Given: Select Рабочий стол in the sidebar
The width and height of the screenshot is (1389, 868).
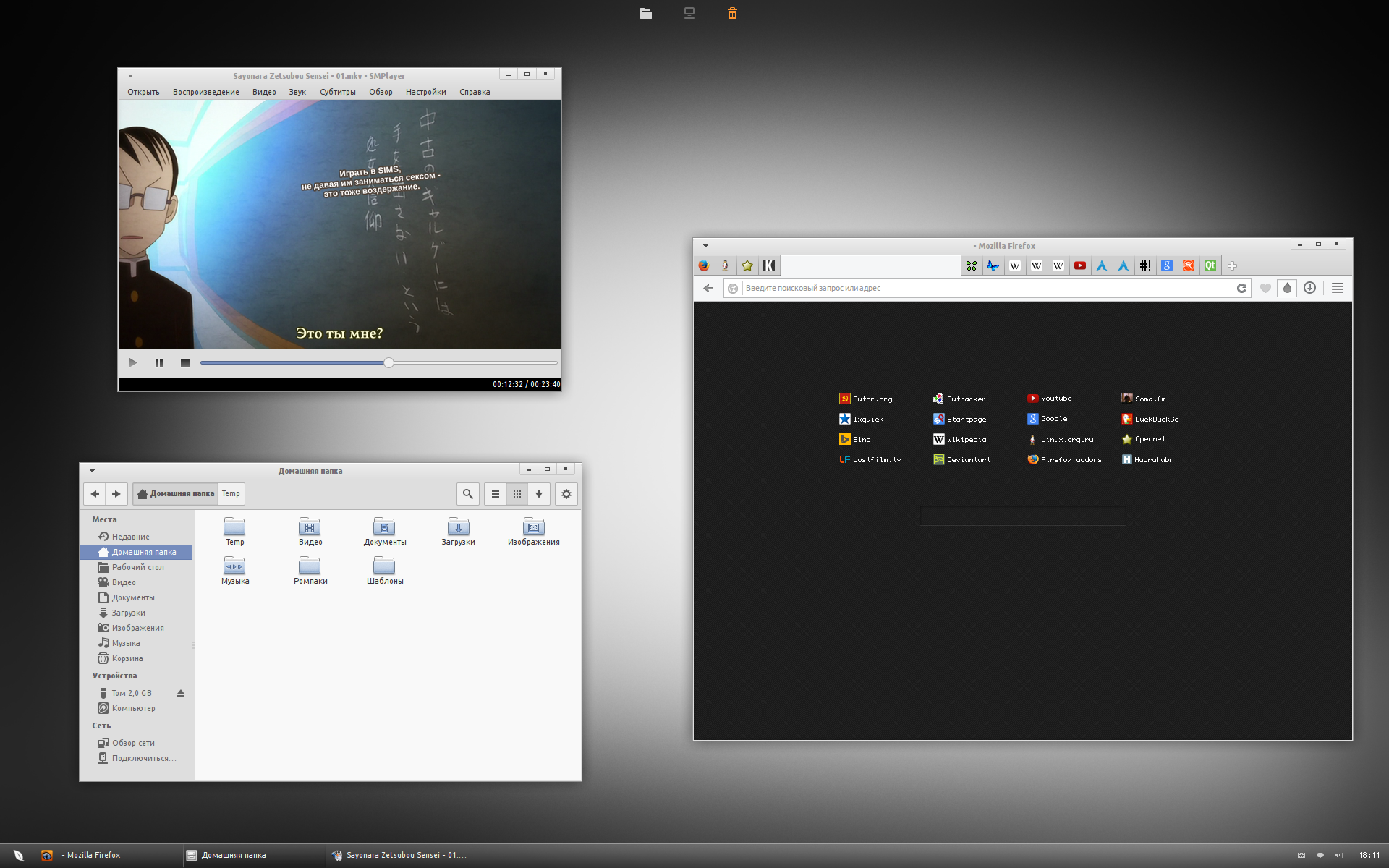Looking at the screenshot, I should 136,567.
